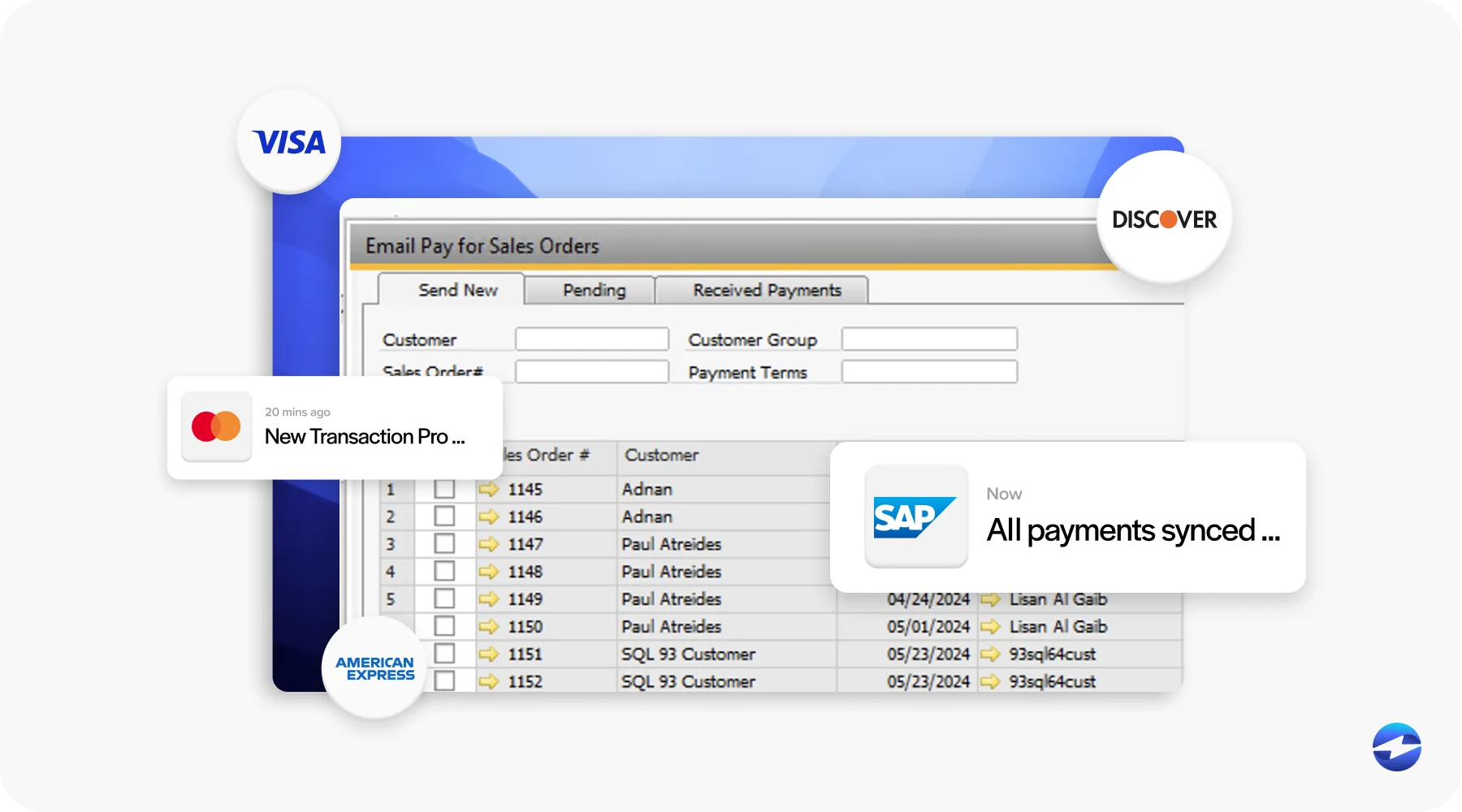Check the box for order 1145
The height and width of the screenshot is (812, 1462).
click(x=444, y=489)
